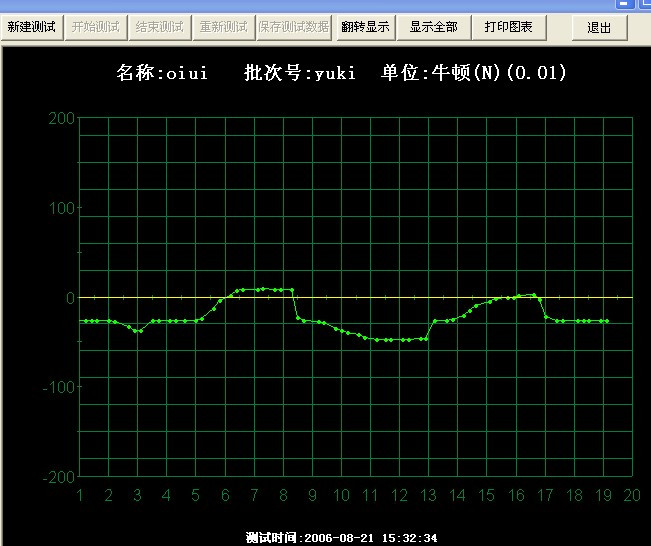
Task: Select the 重新测试 button
Action: (x=223, y=27)
